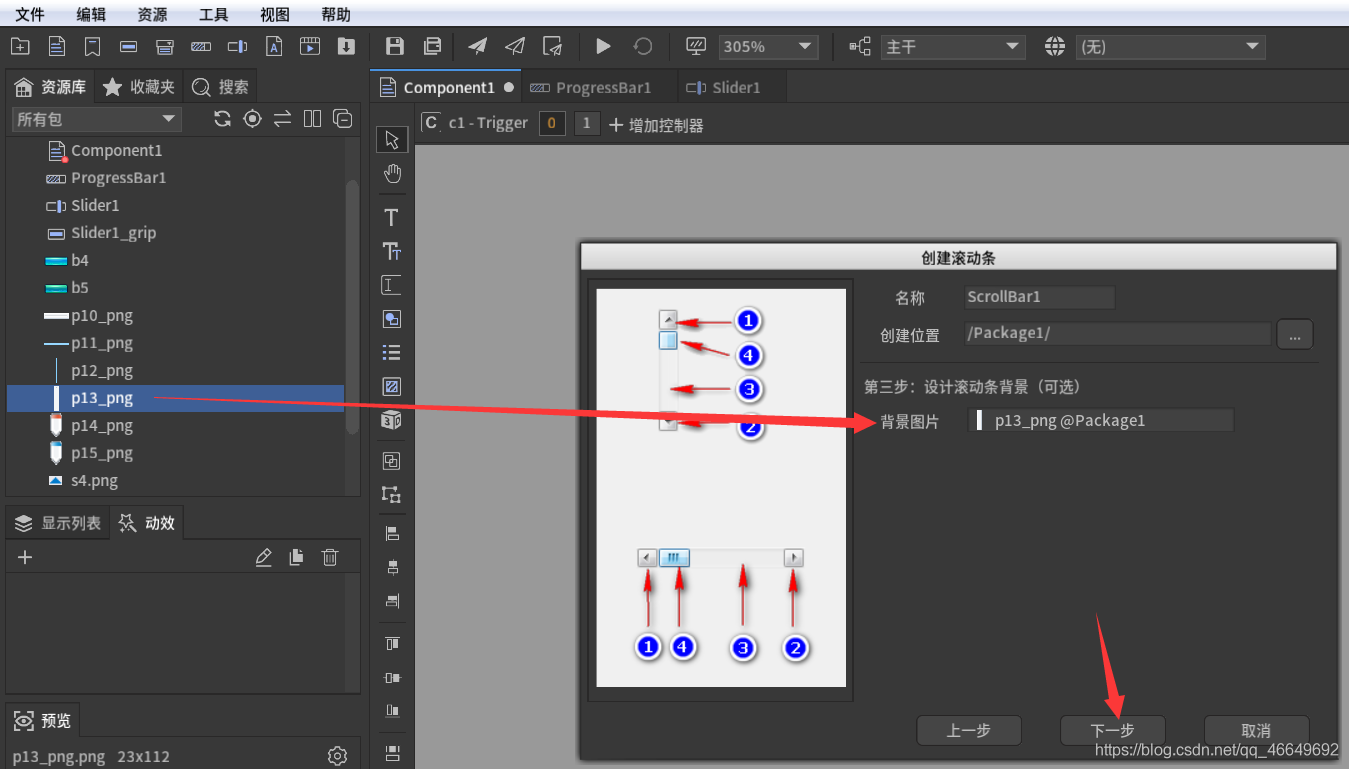Click 增加控制器 to add controller
This screenshot has width=1349, height=769.
[x=656, y=125]
